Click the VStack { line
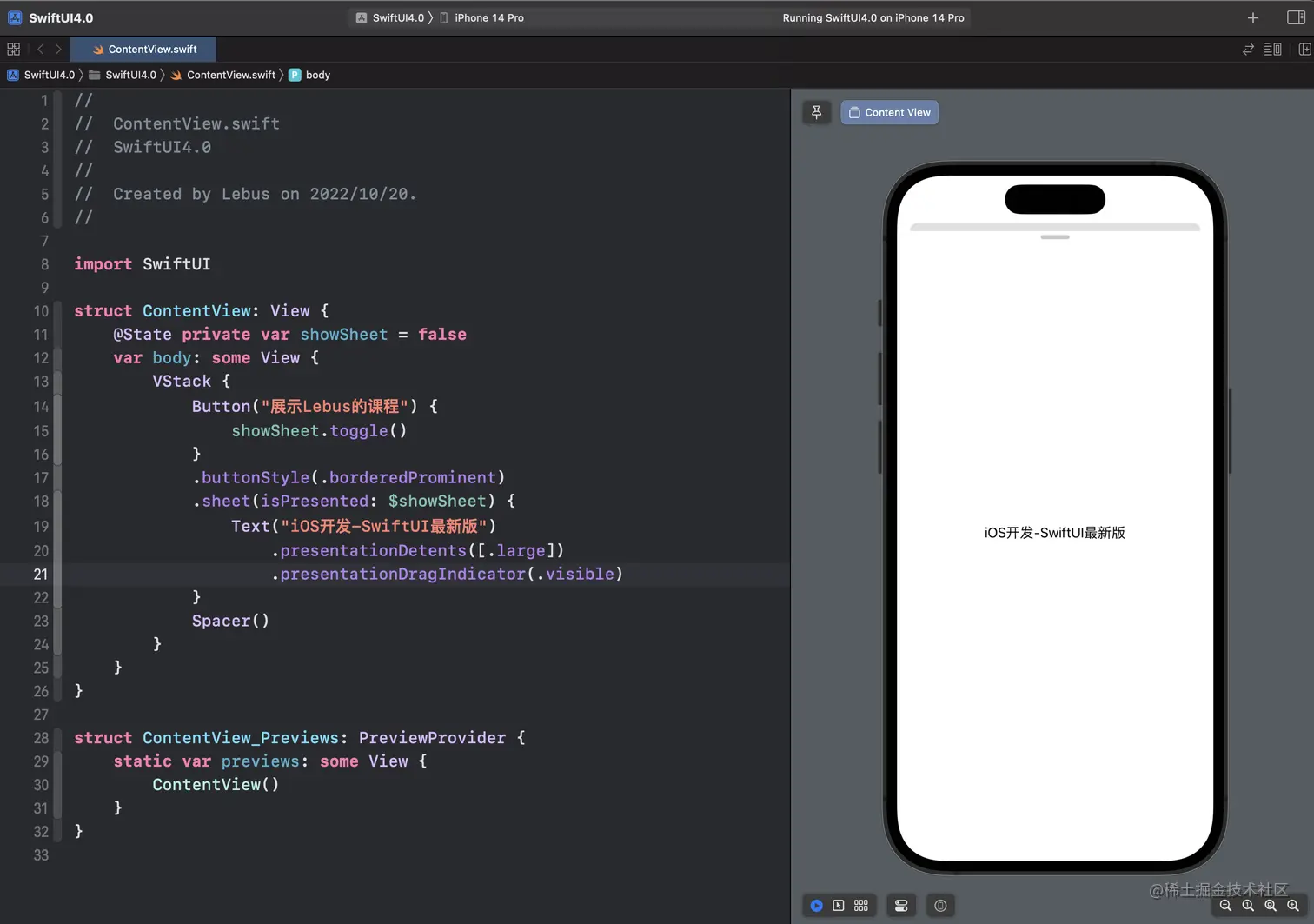 191,382
